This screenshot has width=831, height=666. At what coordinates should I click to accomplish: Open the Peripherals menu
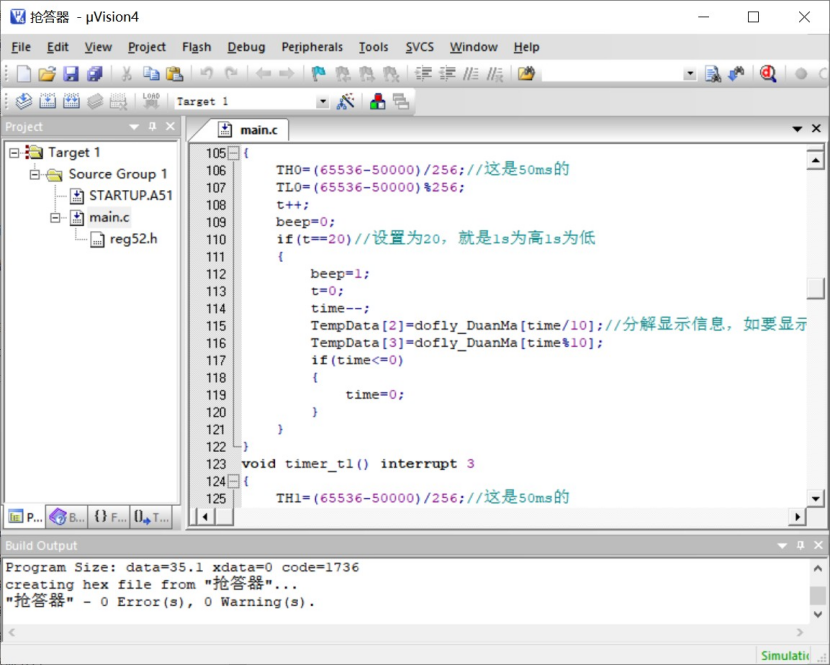pyautogui.click(x=312, y=47)
